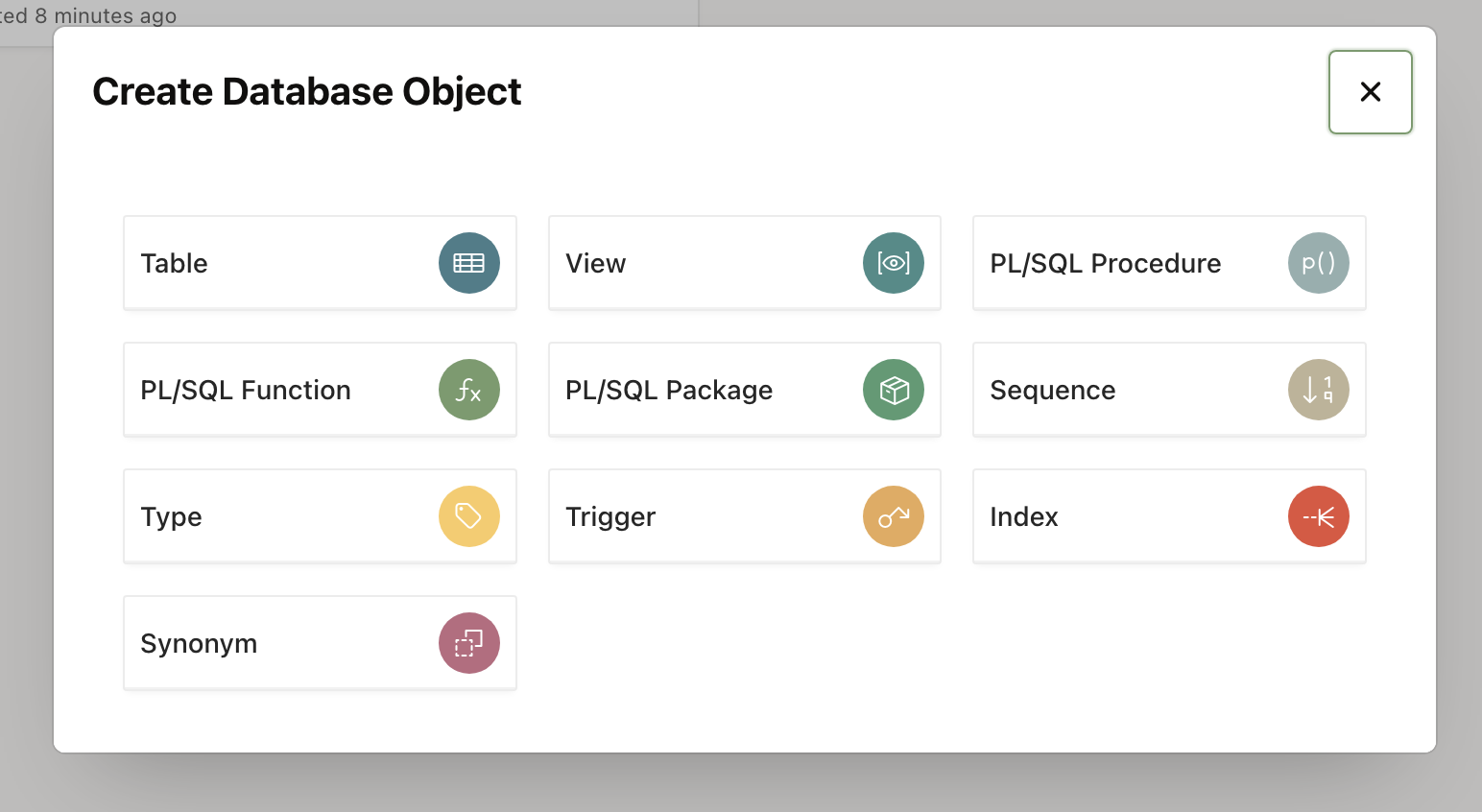Click the Synonym overlapping squares icon
Image resolution: width=1482 pixels, height=812 pixels.
click(x=469, y=643)
